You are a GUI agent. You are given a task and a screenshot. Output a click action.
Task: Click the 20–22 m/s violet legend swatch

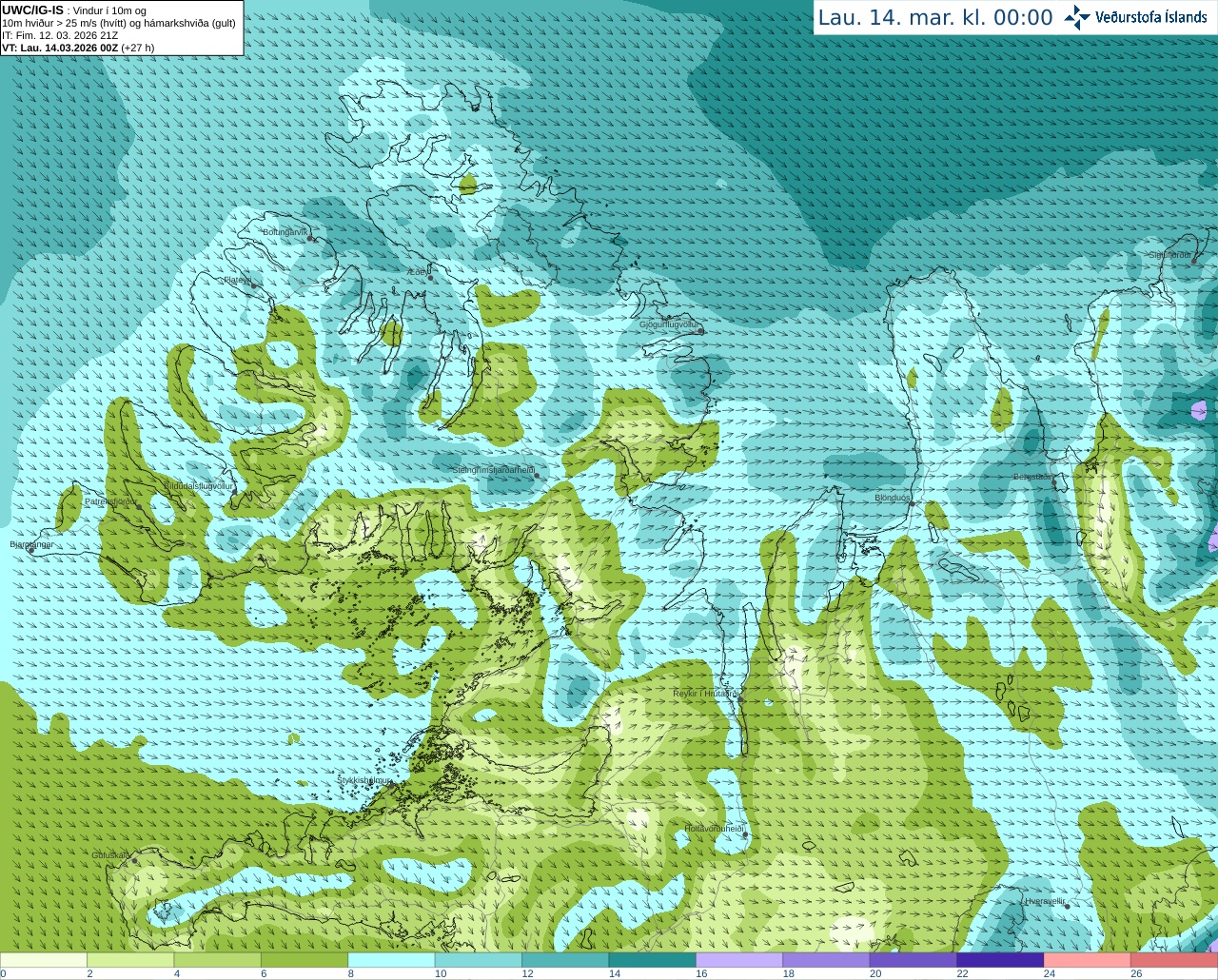click(x=913, y=960)
